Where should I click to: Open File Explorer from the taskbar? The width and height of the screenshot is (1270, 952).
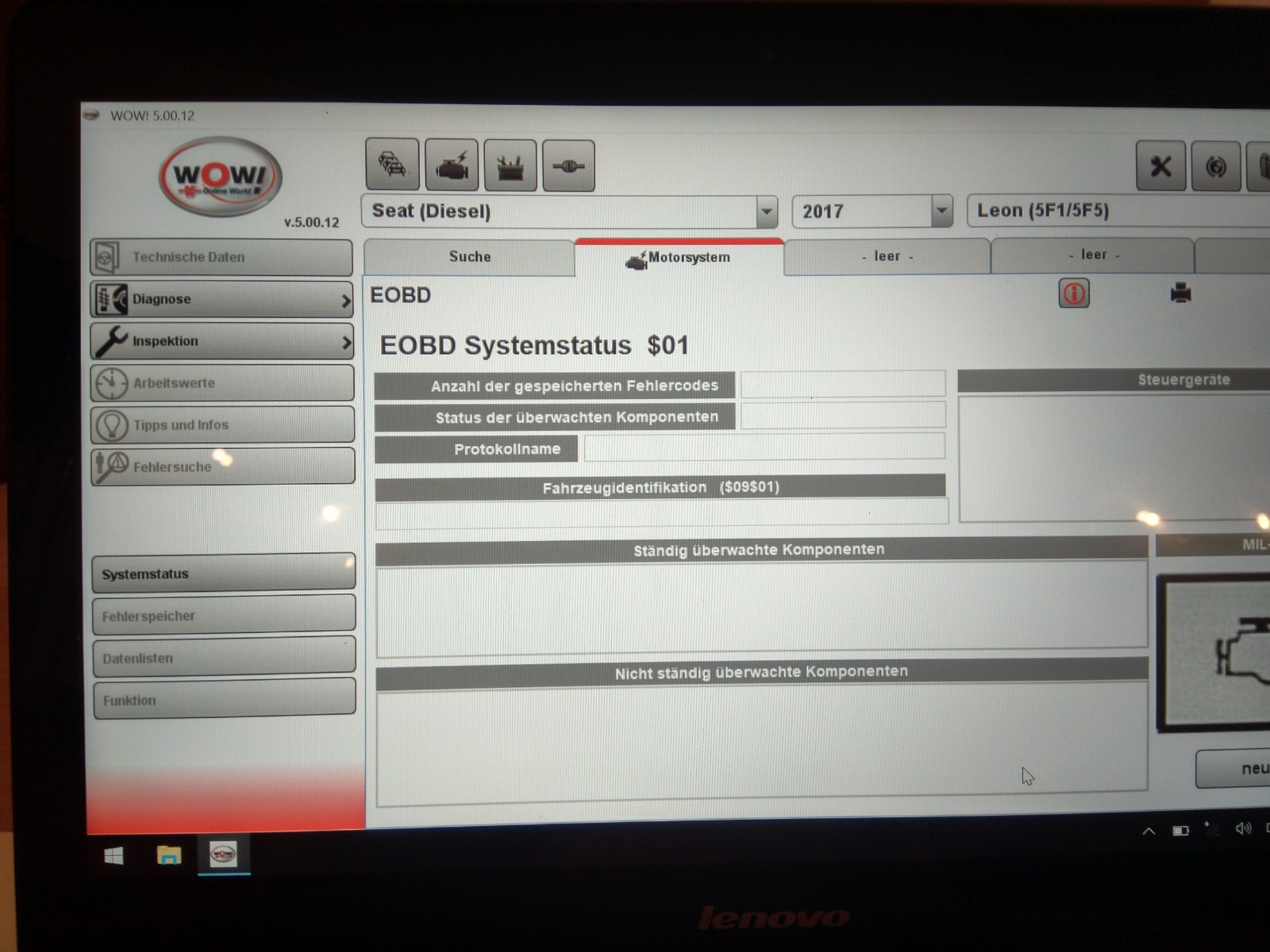click(x=169, y=855)
